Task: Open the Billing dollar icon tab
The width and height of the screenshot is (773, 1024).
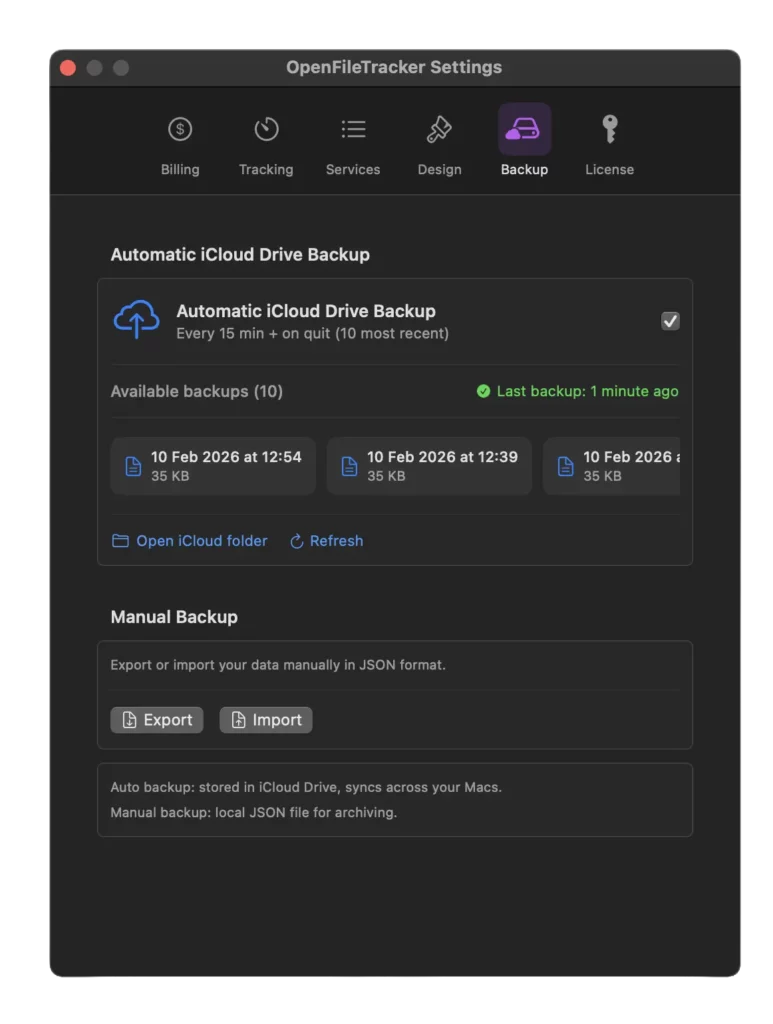Action: (180, 129)
